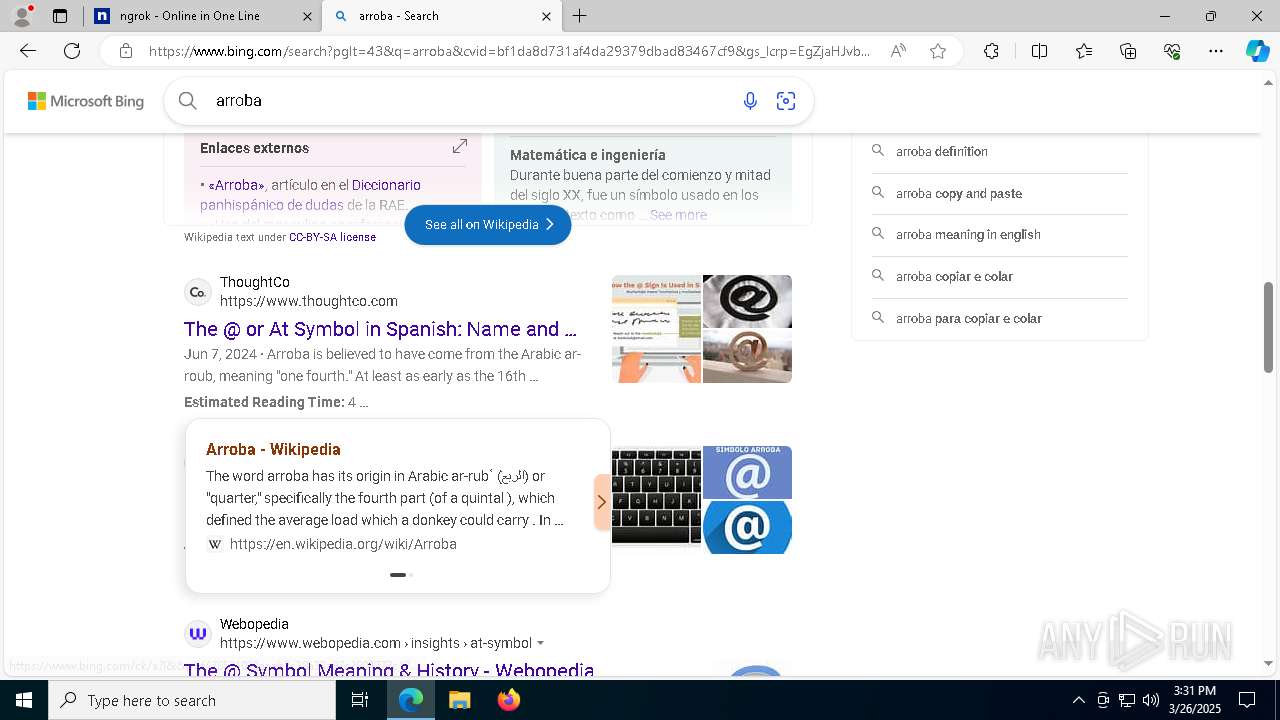This screenshot has height=720, width=1280.
Task: View site information lock icon
Action: pos(125,51)
